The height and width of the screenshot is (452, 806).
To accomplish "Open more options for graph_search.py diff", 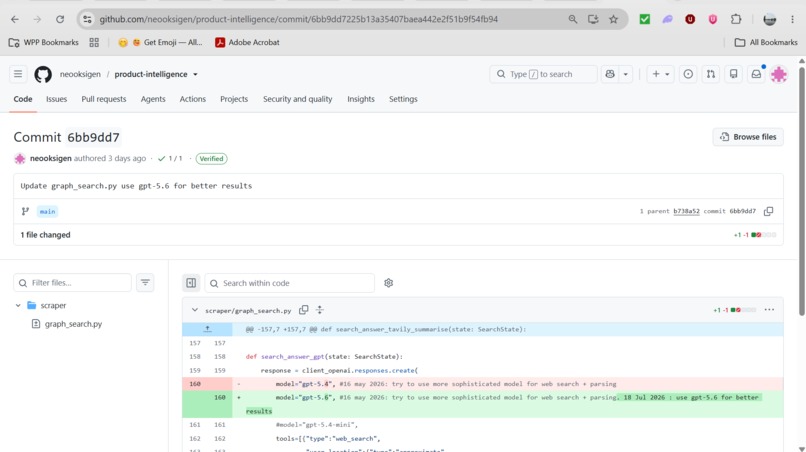I will [769, 310].
